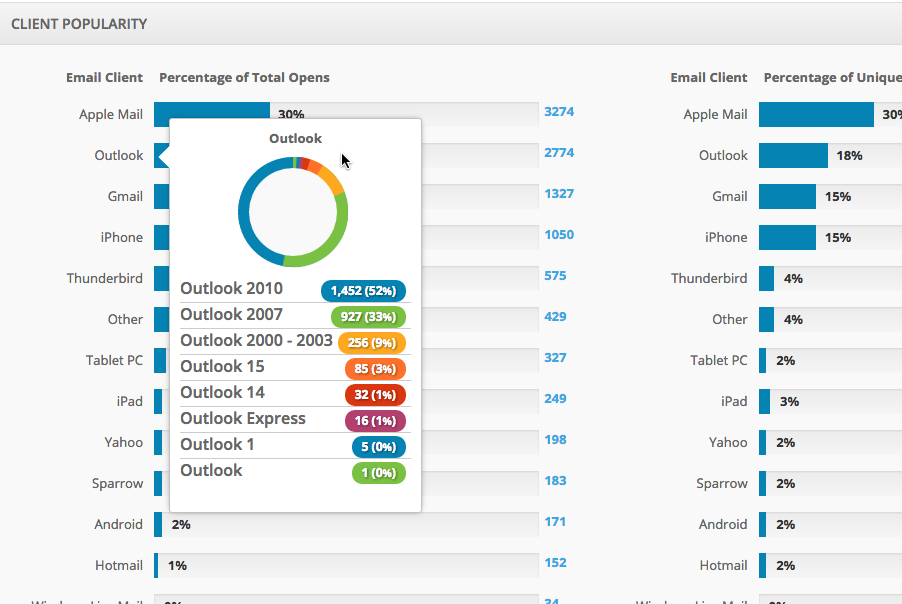Select the orange 256 (9%) badge
902x604 pixels.
coord(372,343)
